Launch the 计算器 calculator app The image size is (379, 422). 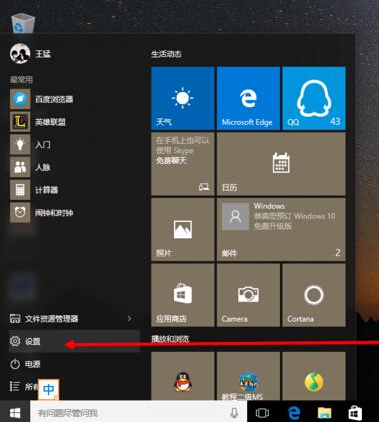point(34,190)
